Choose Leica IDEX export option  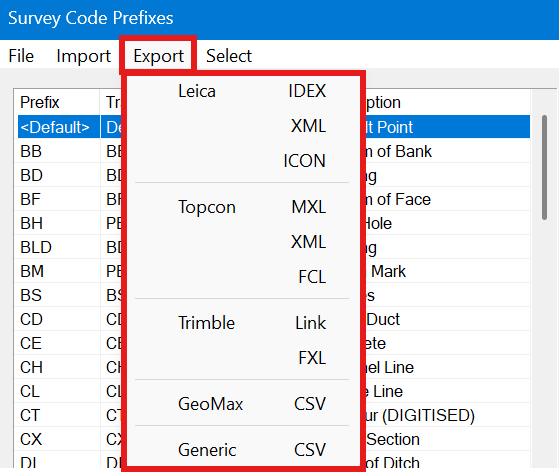(243, 91)
